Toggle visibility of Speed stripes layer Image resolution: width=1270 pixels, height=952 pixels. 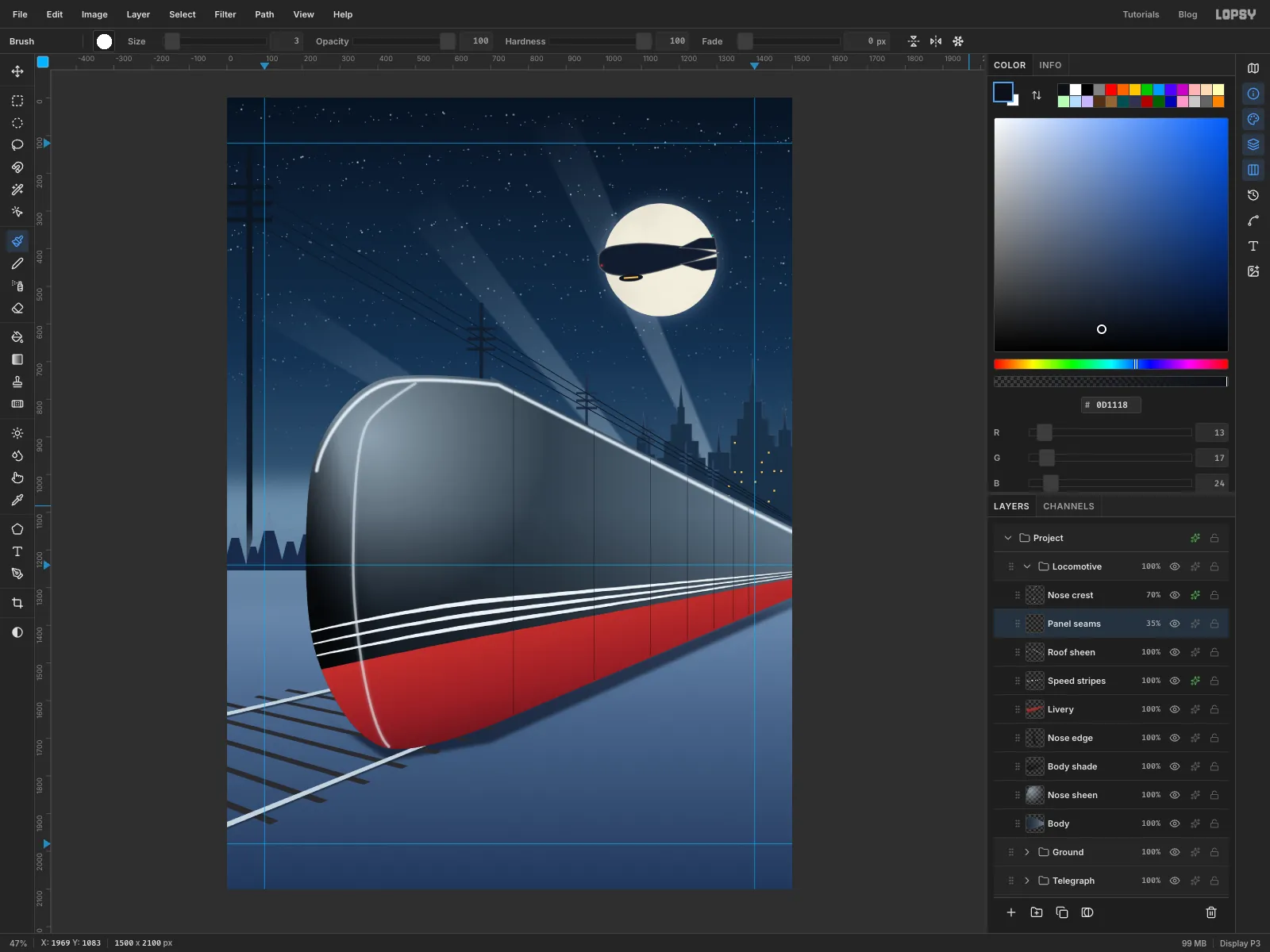(x=1175, y=681)
